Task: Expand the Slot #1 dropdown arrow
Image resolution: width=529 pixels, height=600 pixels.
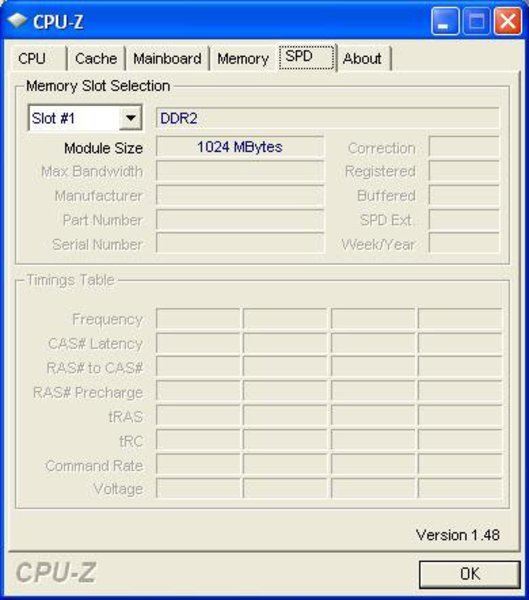Action: (131, 118)
